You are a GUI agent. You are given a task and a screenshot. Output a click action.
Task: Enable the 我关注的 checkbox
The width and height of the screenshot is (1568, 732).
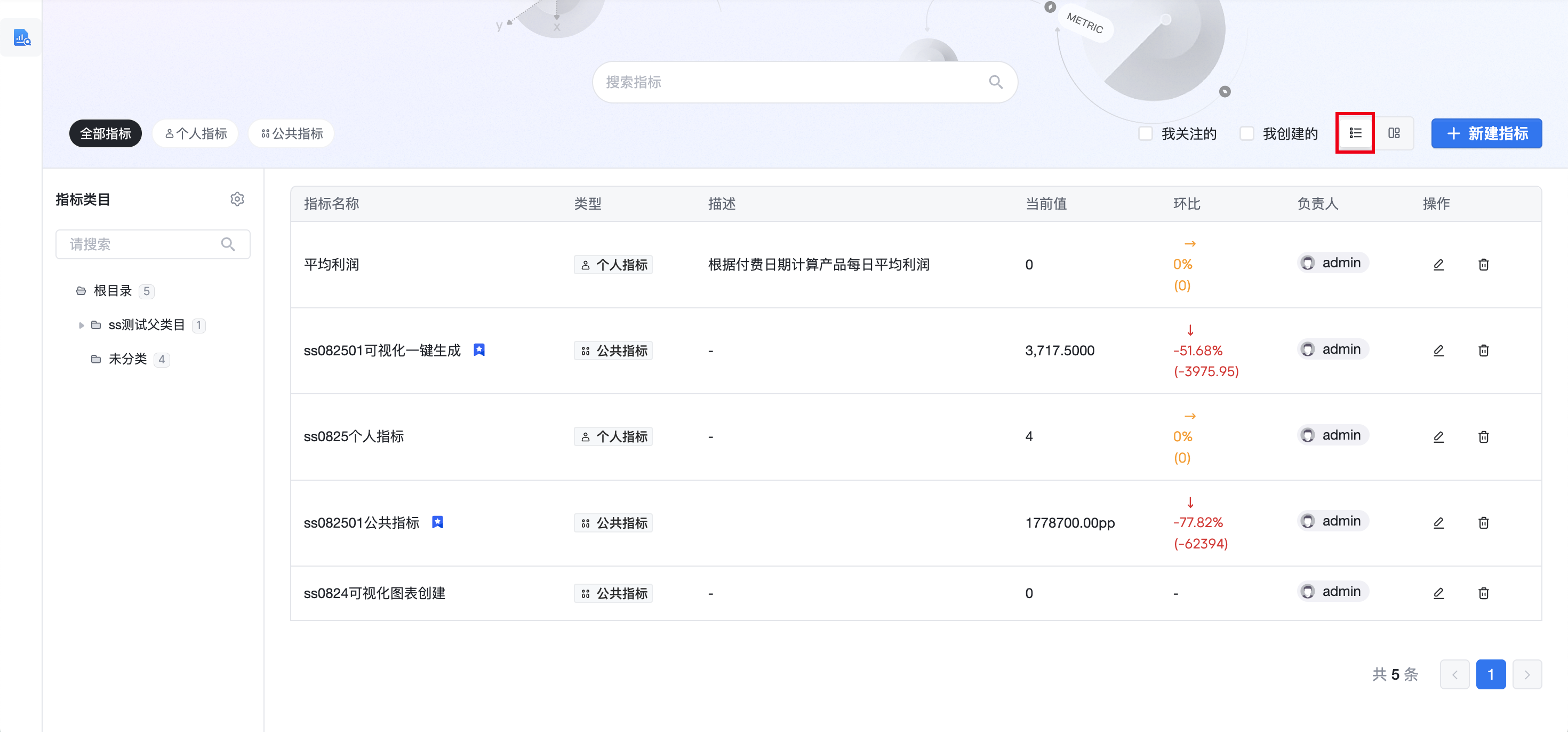[x=1146, y=133]
